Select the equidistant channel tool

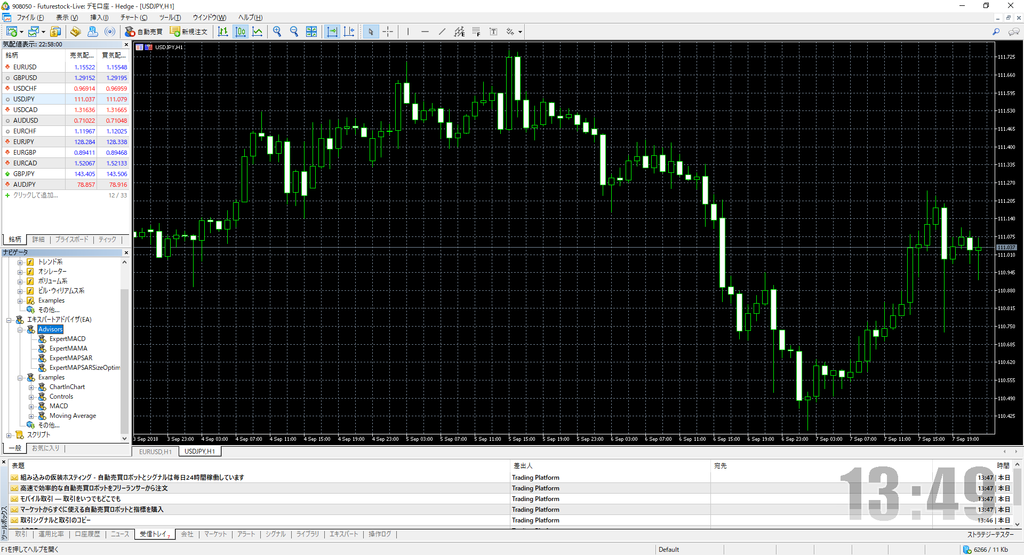tap(459, 31)
